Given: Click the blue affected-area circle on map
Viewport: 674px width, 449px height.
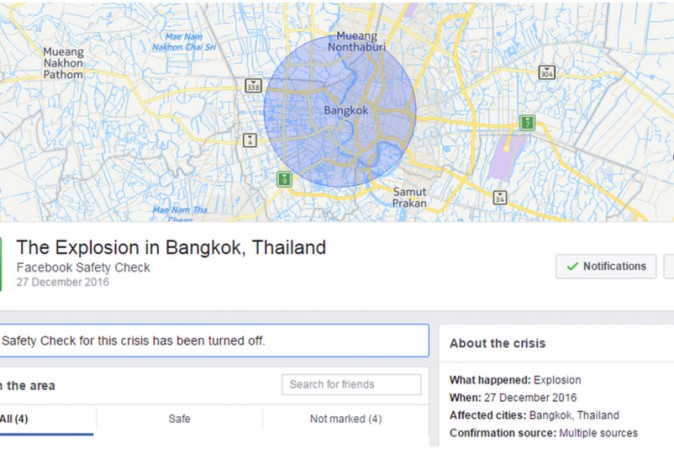Looking at the screenshot, I should coord(340,111).
